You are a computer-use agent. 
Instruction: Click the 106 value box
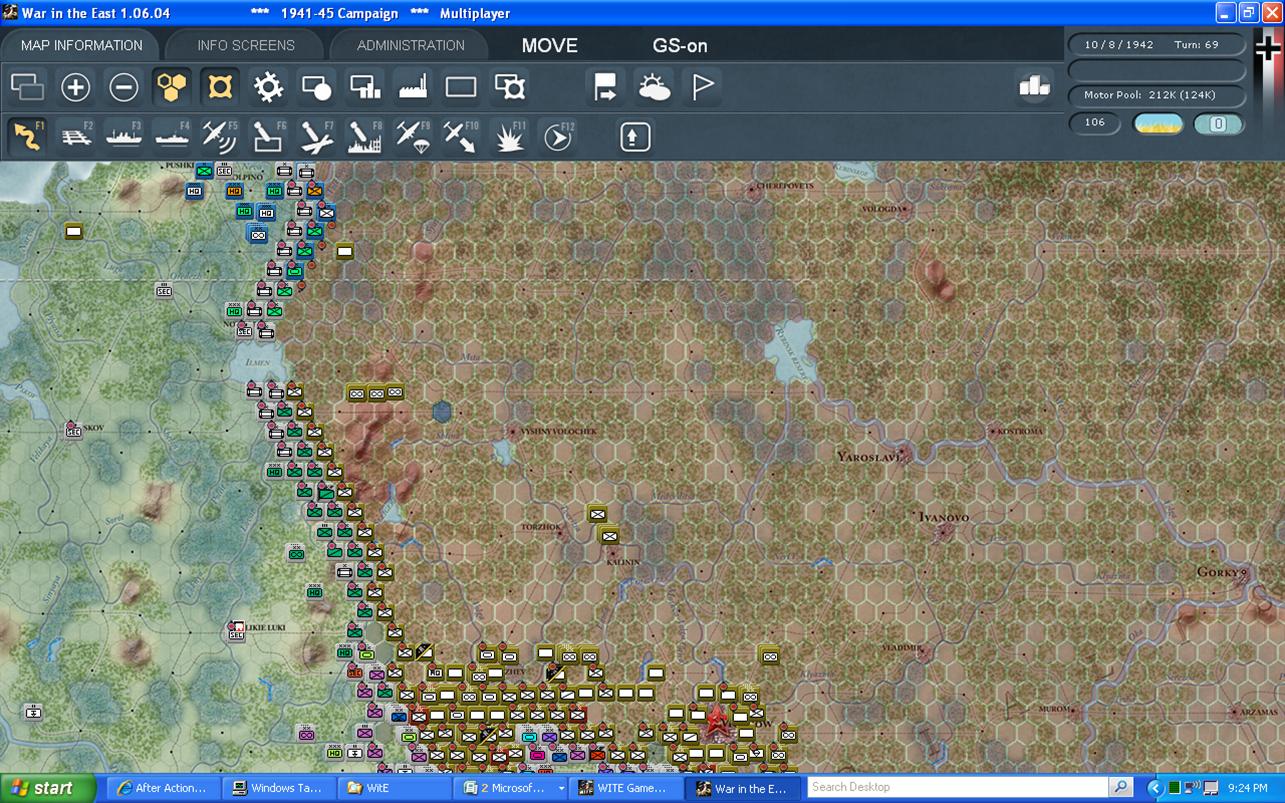click(1095, 123)
